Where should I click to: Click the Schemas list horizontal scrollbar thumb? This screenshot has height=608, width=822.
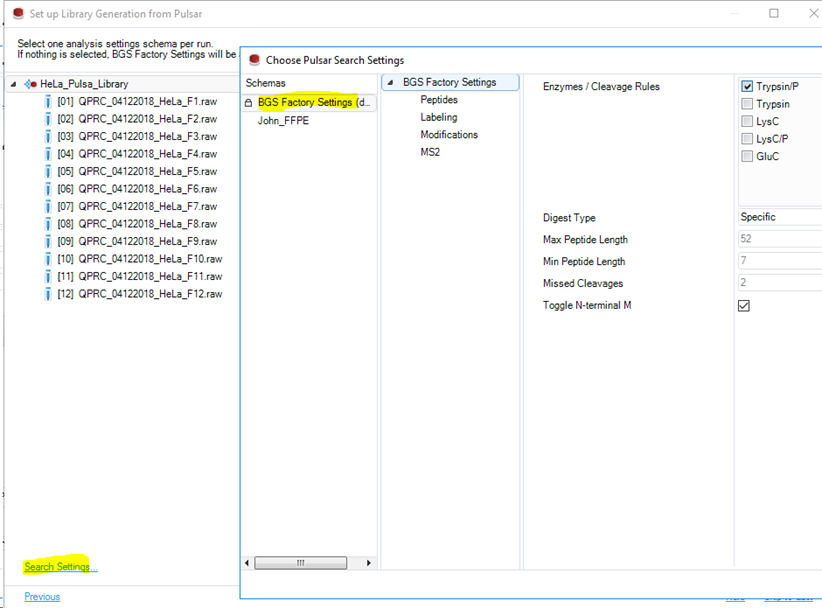(x=300, y=563)
